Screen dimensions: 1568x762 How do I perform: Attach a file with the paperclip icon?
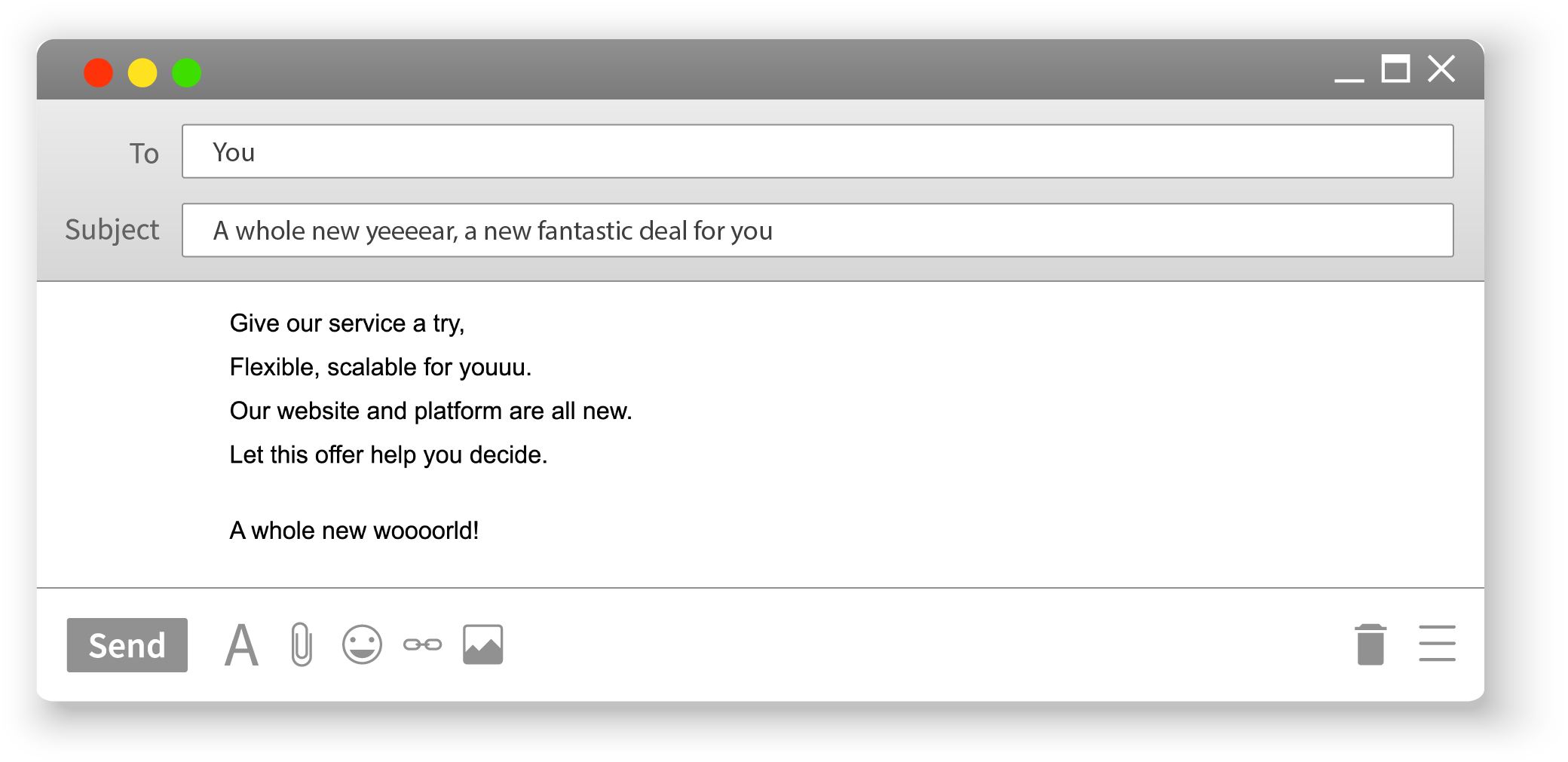302,644
